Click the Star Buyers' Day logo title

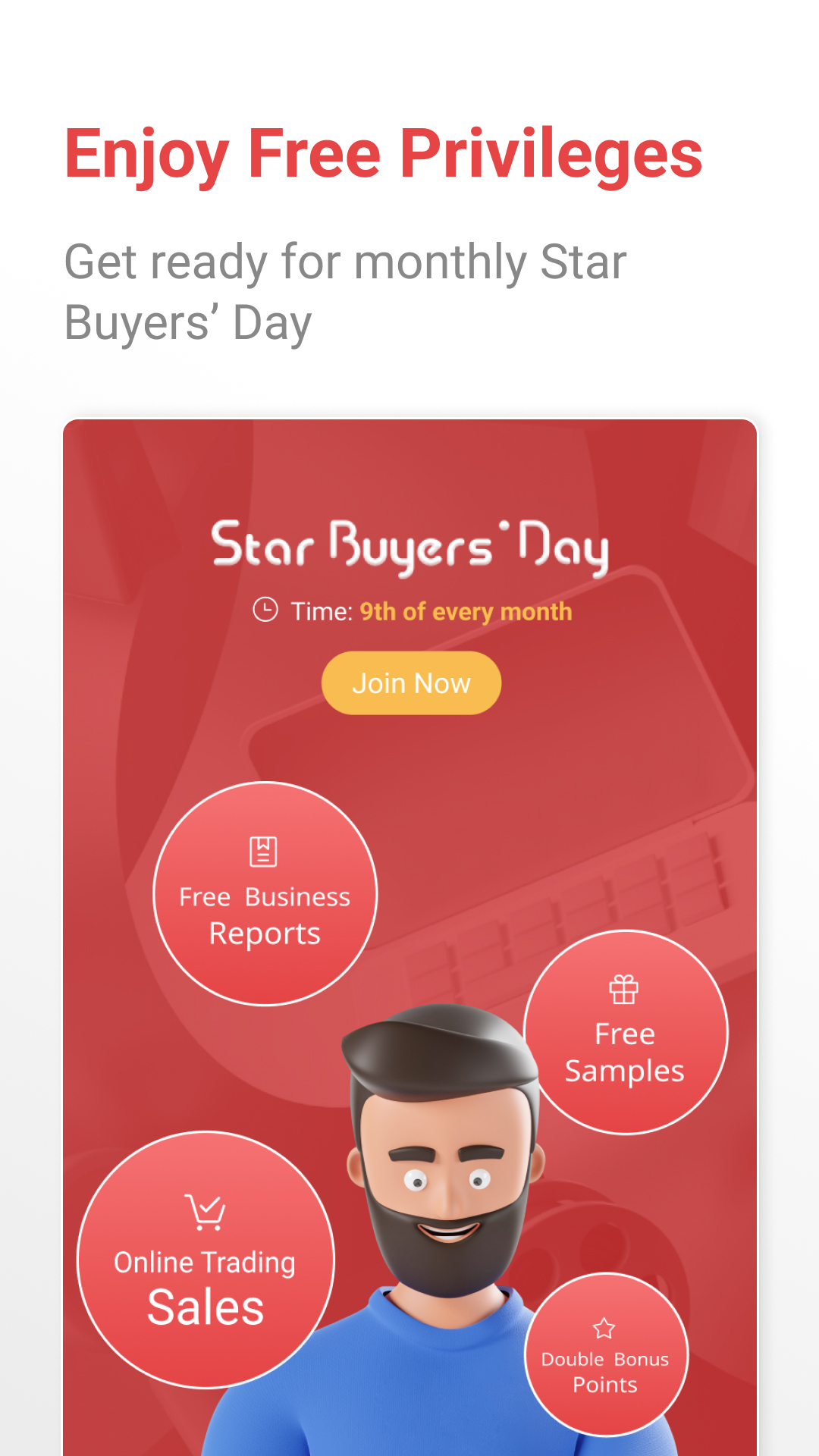point(410,548)
